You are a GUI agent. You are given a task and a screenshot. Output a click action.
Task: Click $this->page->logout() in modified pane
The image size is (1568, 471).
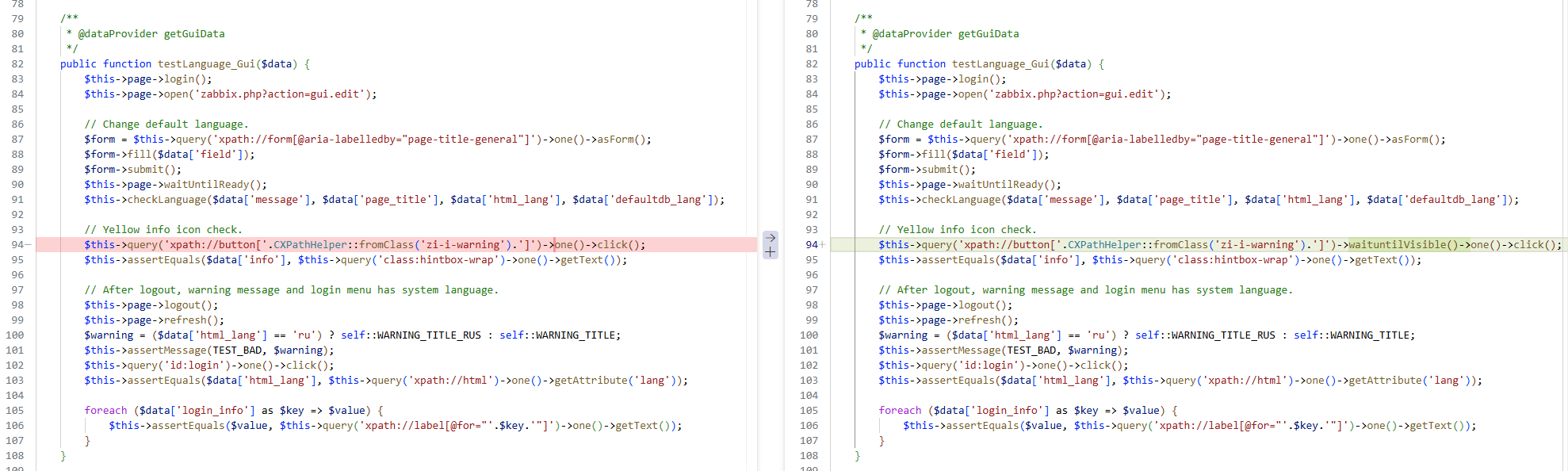click(946, 305)
